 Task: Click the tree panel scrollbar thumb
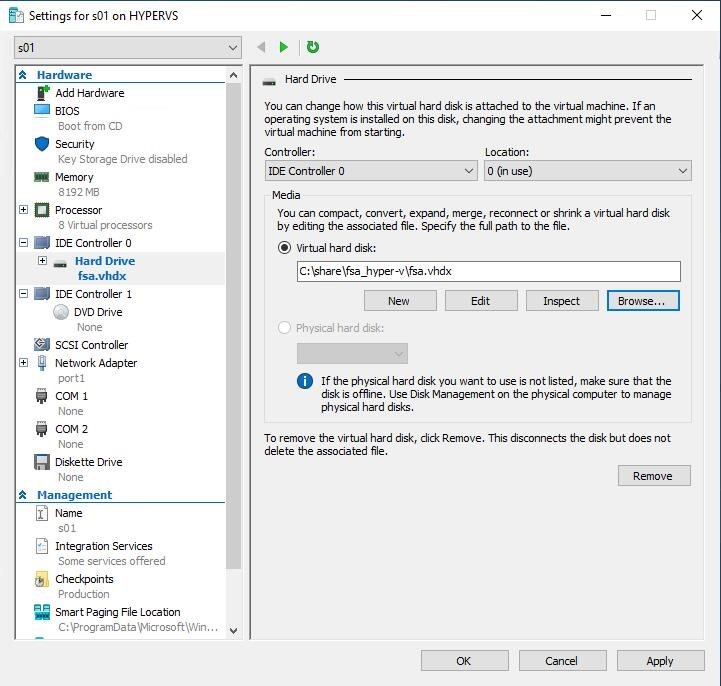[234, 326]
